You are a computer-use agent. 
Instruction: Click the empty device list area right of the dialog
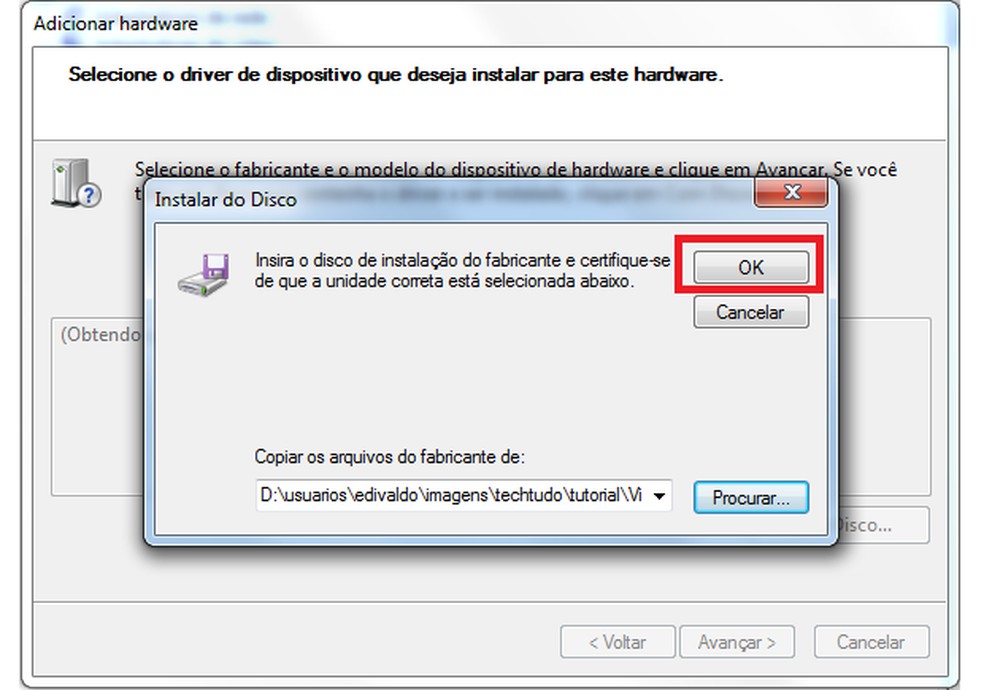pos(884,406)
